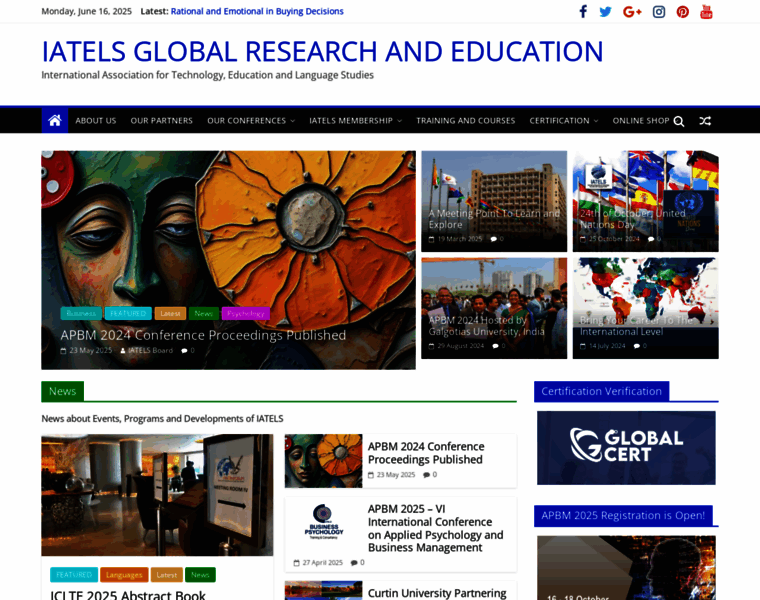Open the Google Plus social icon
Image resolution: width=760 pixels, height=600 pixels.
[632, 12]
